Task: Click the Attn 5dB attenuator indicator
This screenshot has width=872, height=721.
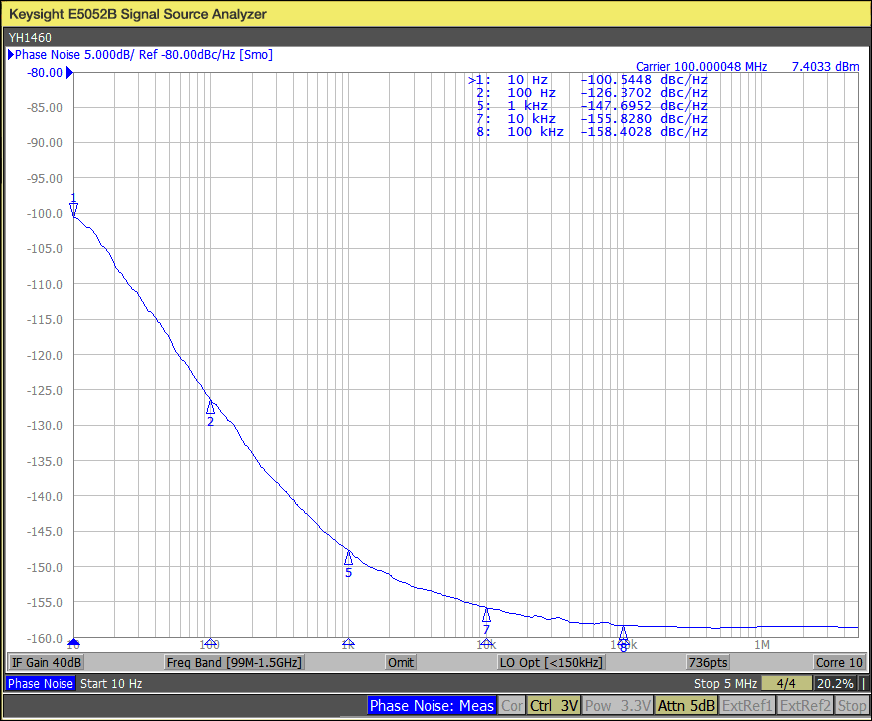Action: (x=686, y=706)
